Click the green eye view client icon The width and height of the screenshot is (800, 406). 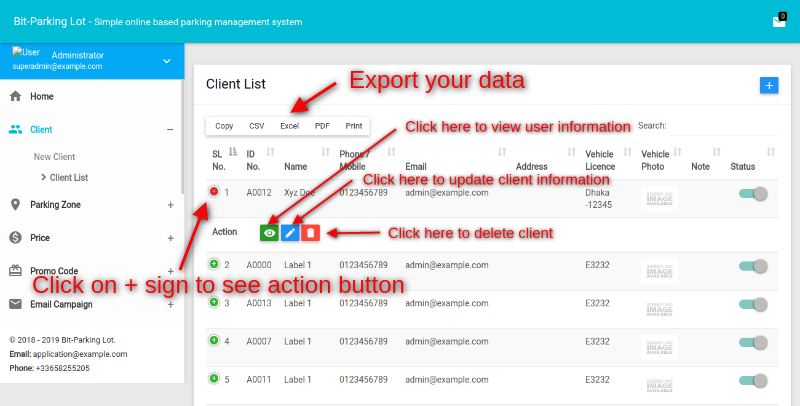269,232
